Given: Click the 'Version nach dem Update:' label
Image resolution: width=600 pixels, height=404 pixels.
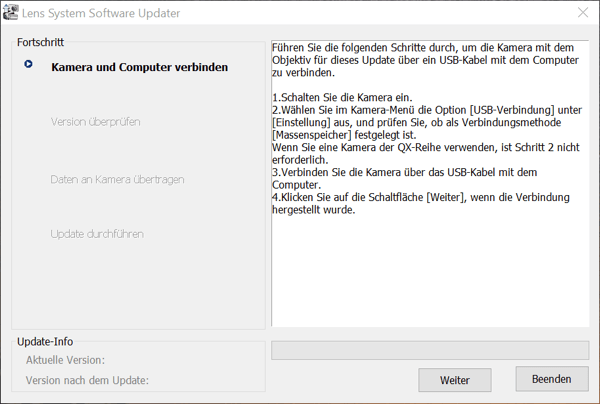Looking at the screenshot, I should click(x=87, y=380).
